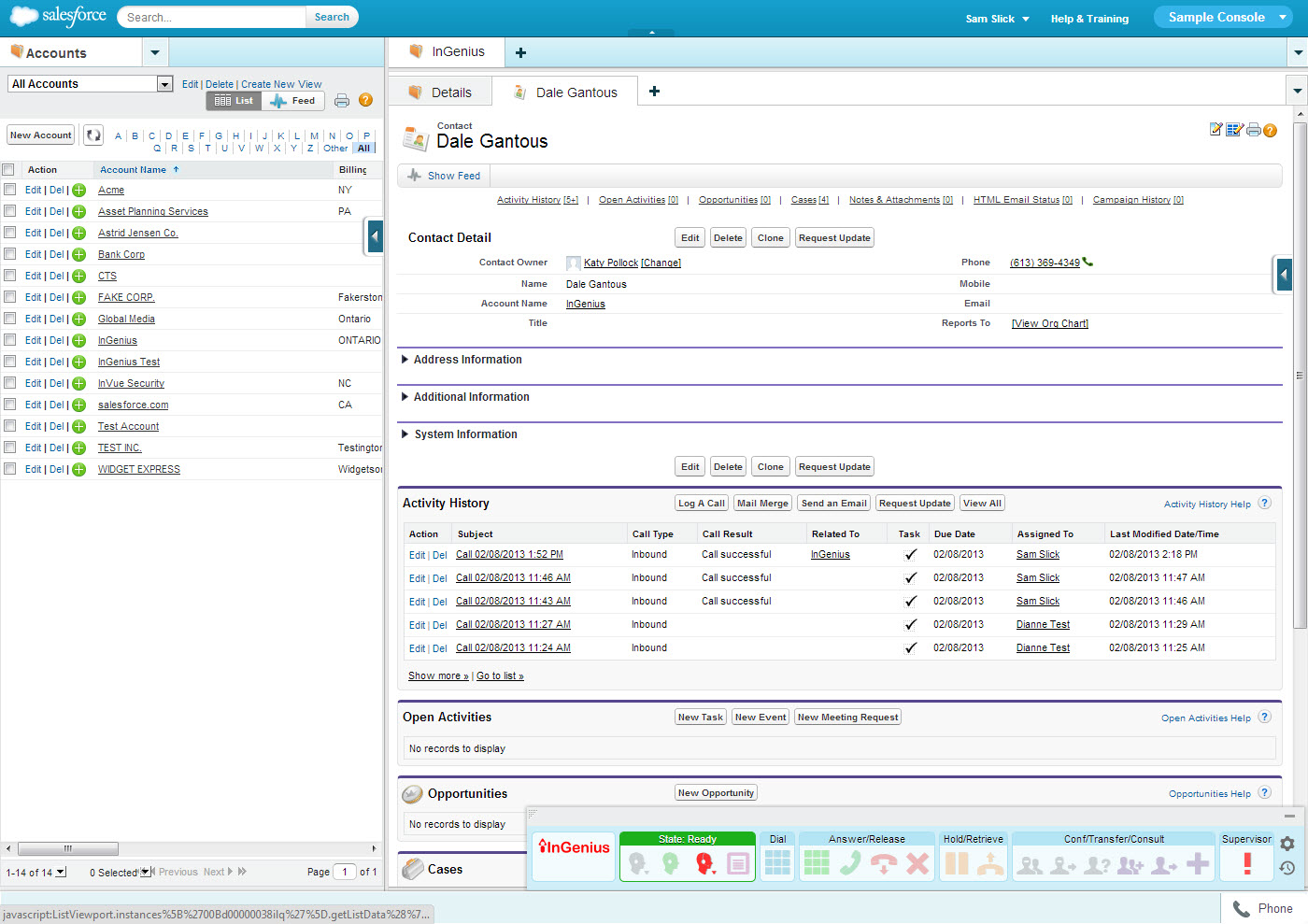The image size is (1308, 924).
Task: Open the All Accounts view dropdown
Action: (164, 84)
